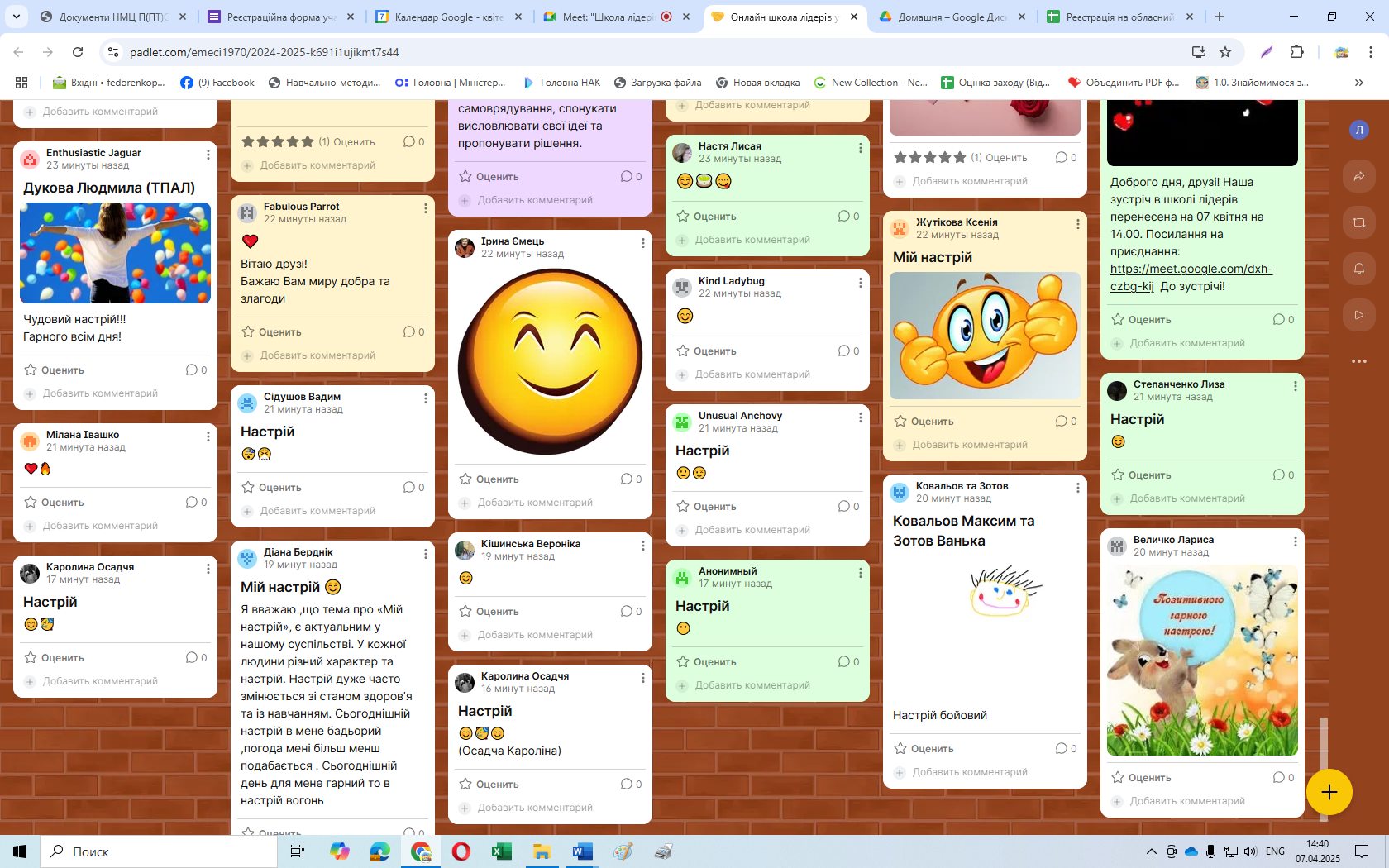This screenshot has width=1389, height=868.
Task: Switch to the Календар Google tab
Action: point(447,17)
